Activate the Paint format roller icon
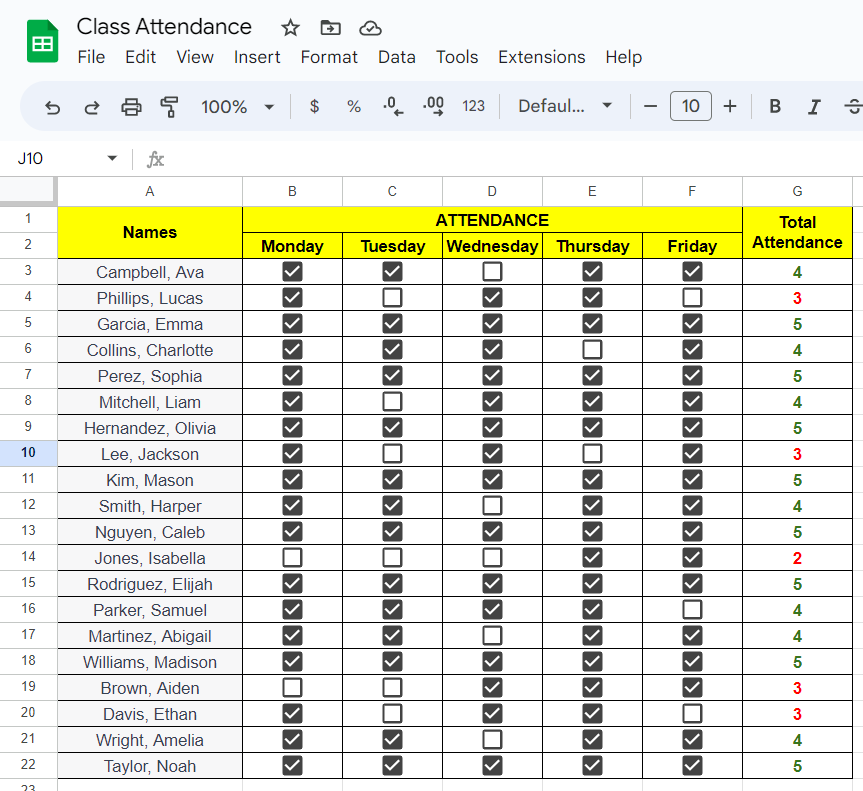 click(170, 107)
